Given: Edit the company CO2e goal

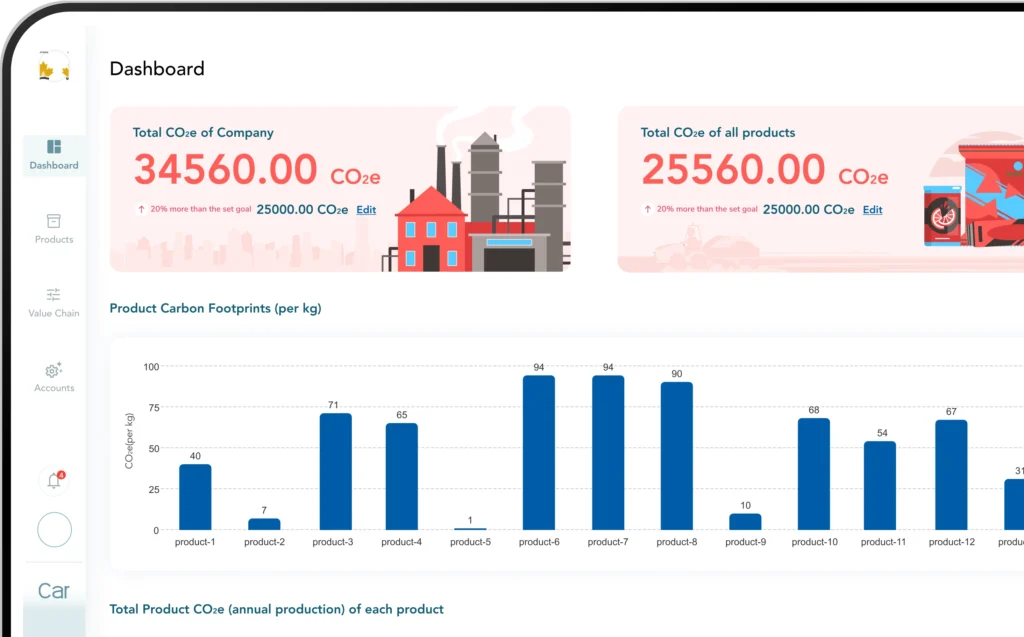Looking at the screenshot, I should [x=366, y=210].
